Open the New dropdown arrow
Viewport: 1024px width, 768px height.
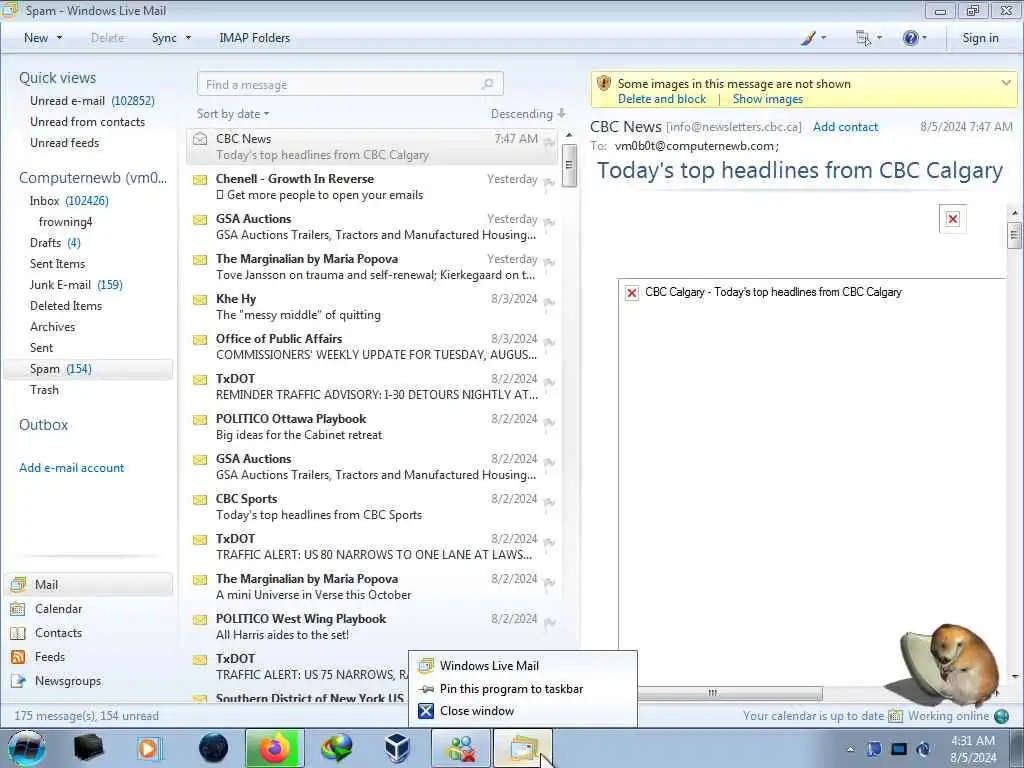[x=59, y=38]
